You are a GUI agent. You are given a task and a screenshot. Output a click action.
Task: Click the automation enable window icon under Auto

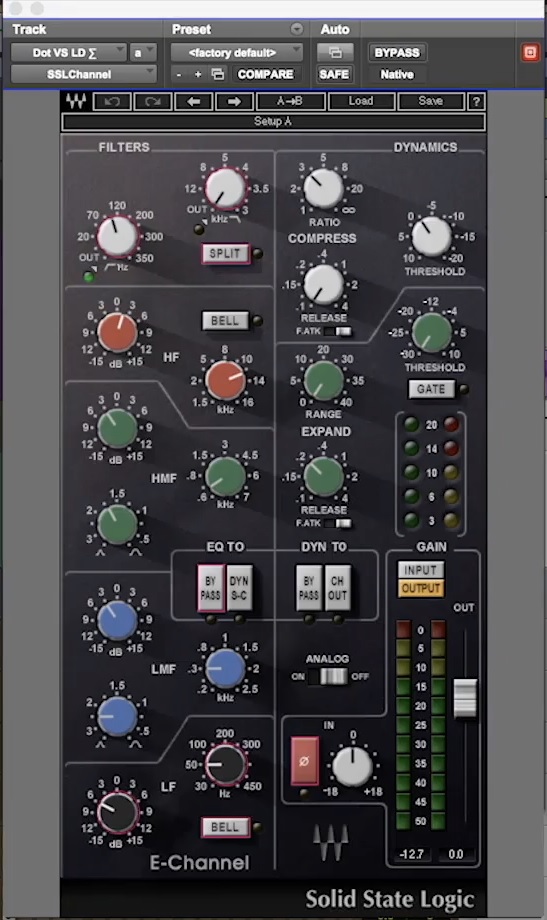click(x=335, y=53)
